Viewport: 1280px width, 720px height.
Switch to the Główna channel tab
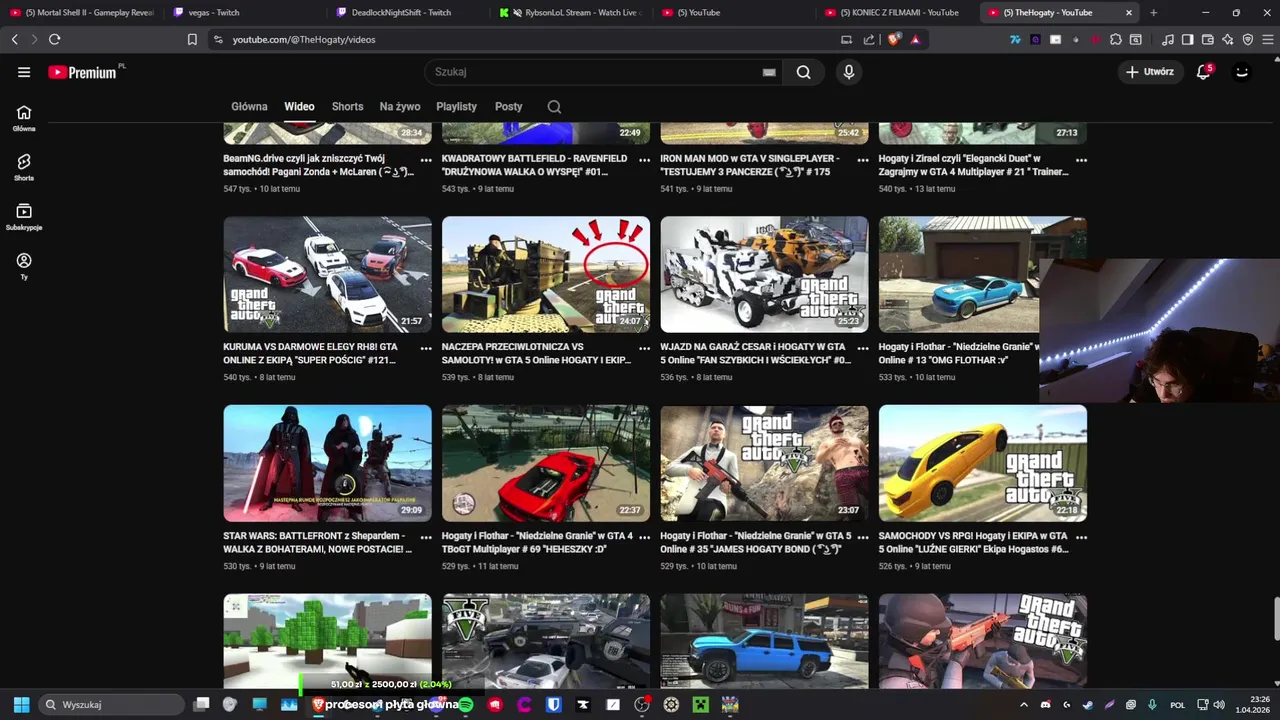tap(249, 107)
